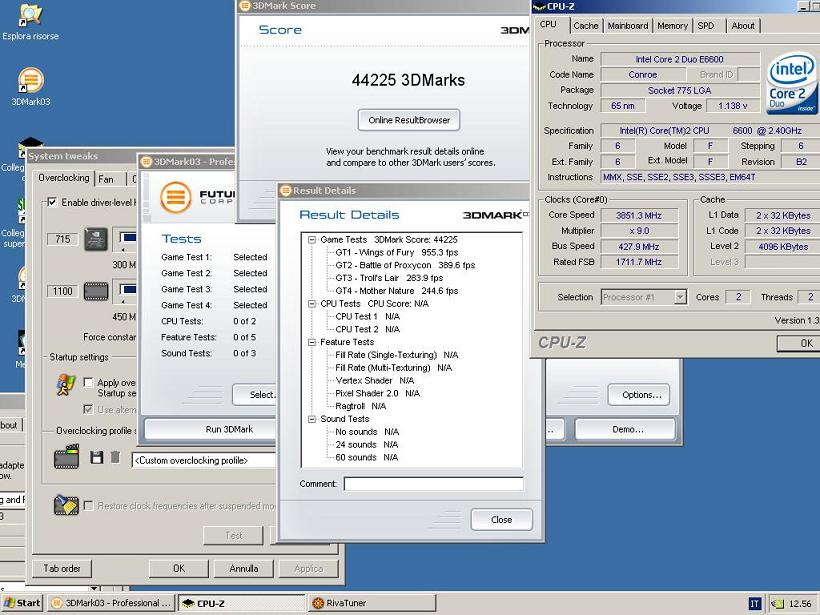Click the Tab order button
This screenshot has height=615, width=820.
point(62,568)
